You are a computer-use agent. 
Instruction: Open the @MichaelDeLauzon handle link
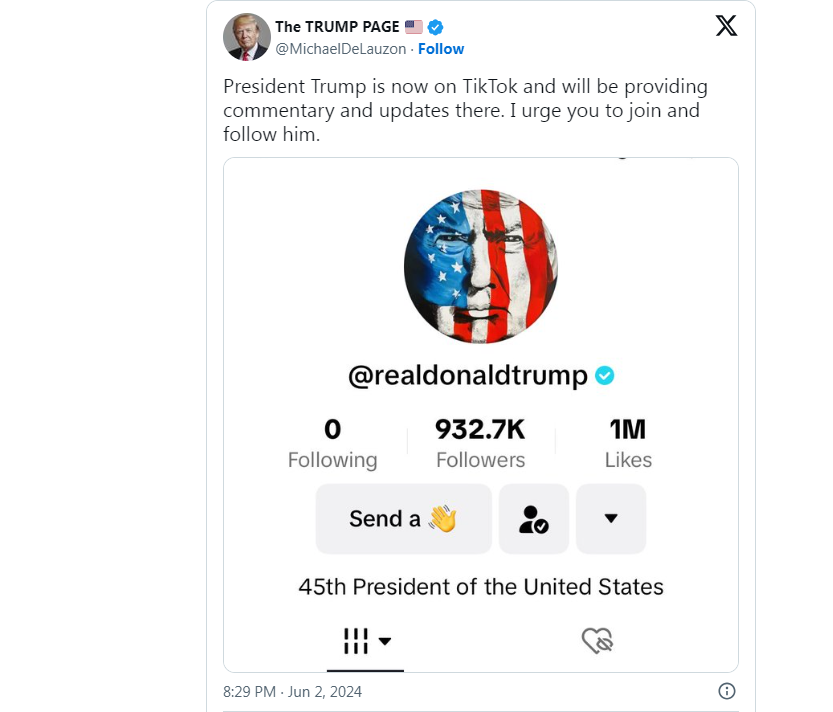point(342,49)
